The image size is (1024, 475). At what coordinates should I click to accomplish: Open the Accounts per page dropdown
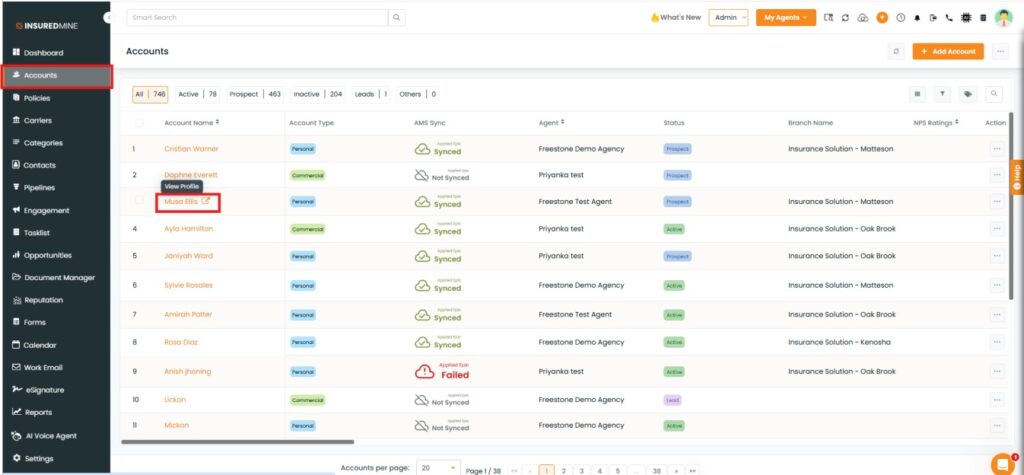[x=439, y=467]
